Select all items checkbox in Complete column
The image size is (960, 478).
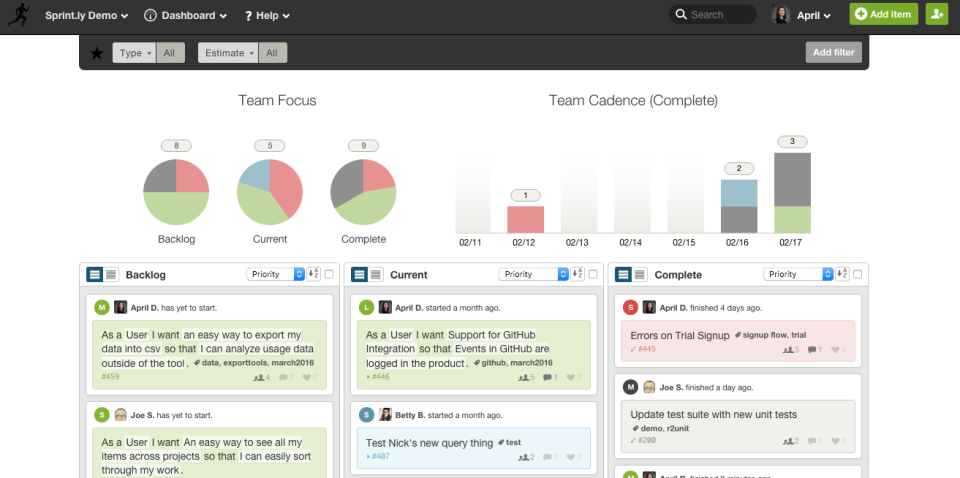coord(857,274)
